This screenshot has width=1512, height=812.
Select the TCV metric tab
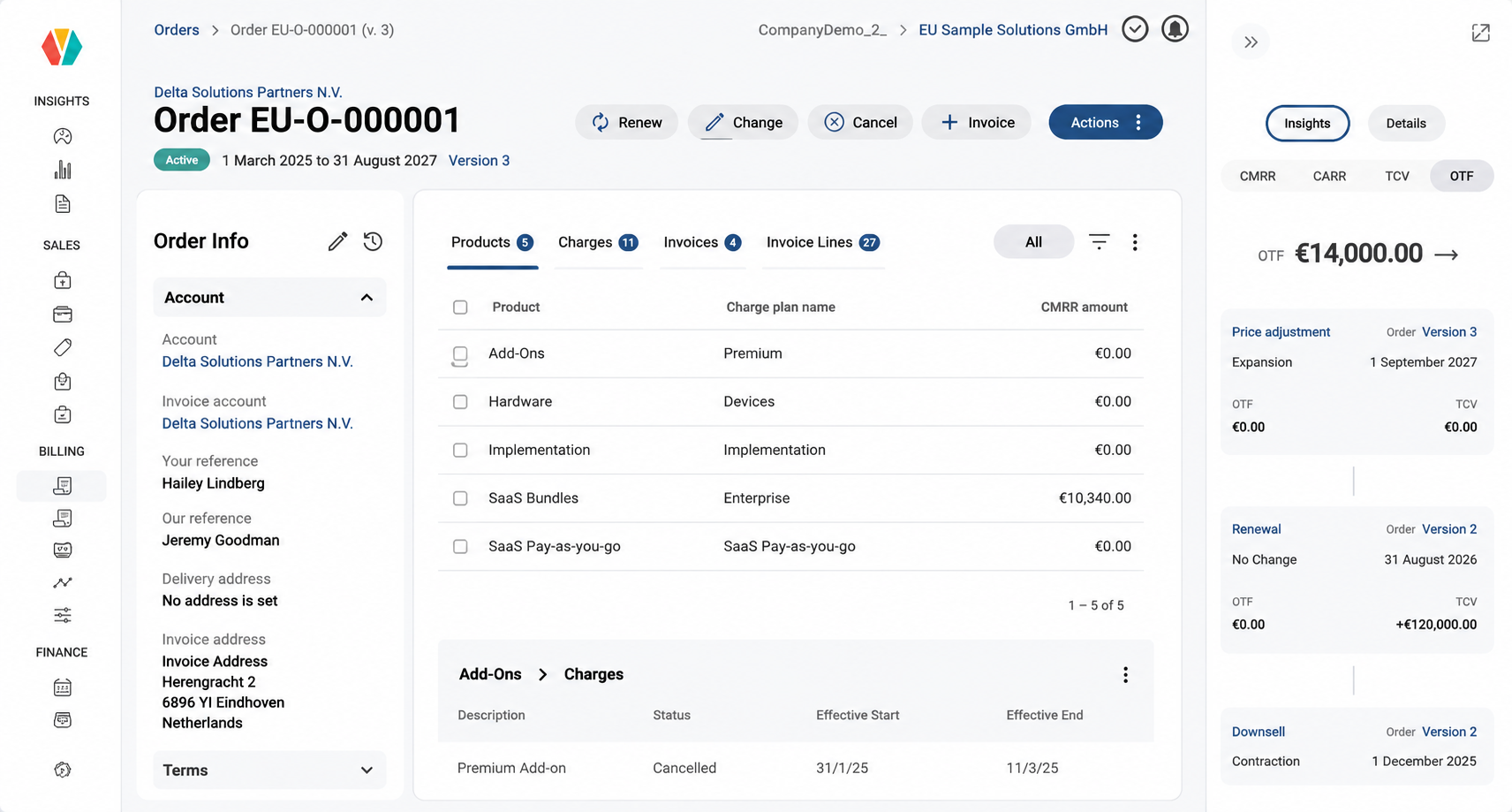click(x=1397, y=176)
